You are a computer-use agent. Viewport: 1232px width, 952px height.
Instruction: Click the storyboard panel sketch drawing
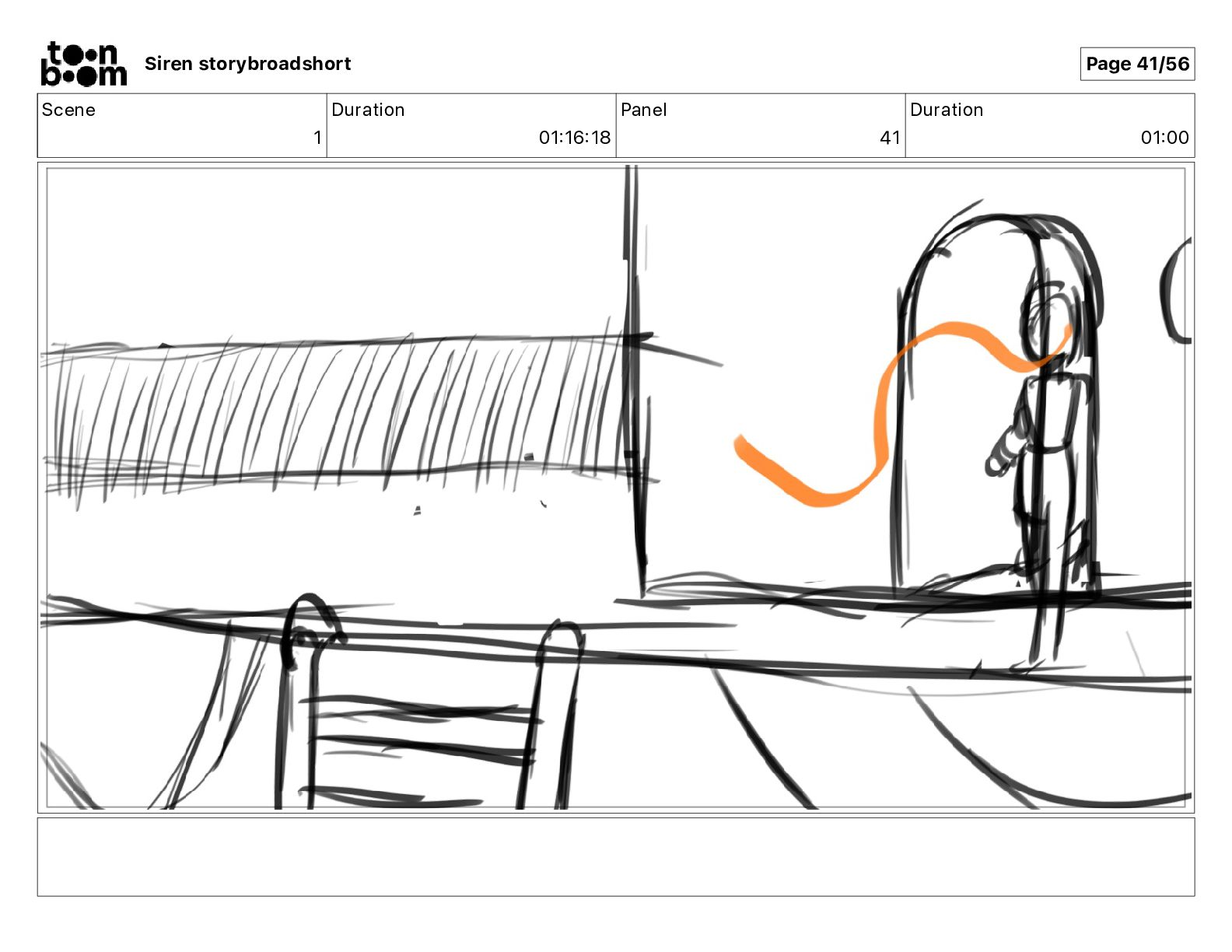[616, 488]
